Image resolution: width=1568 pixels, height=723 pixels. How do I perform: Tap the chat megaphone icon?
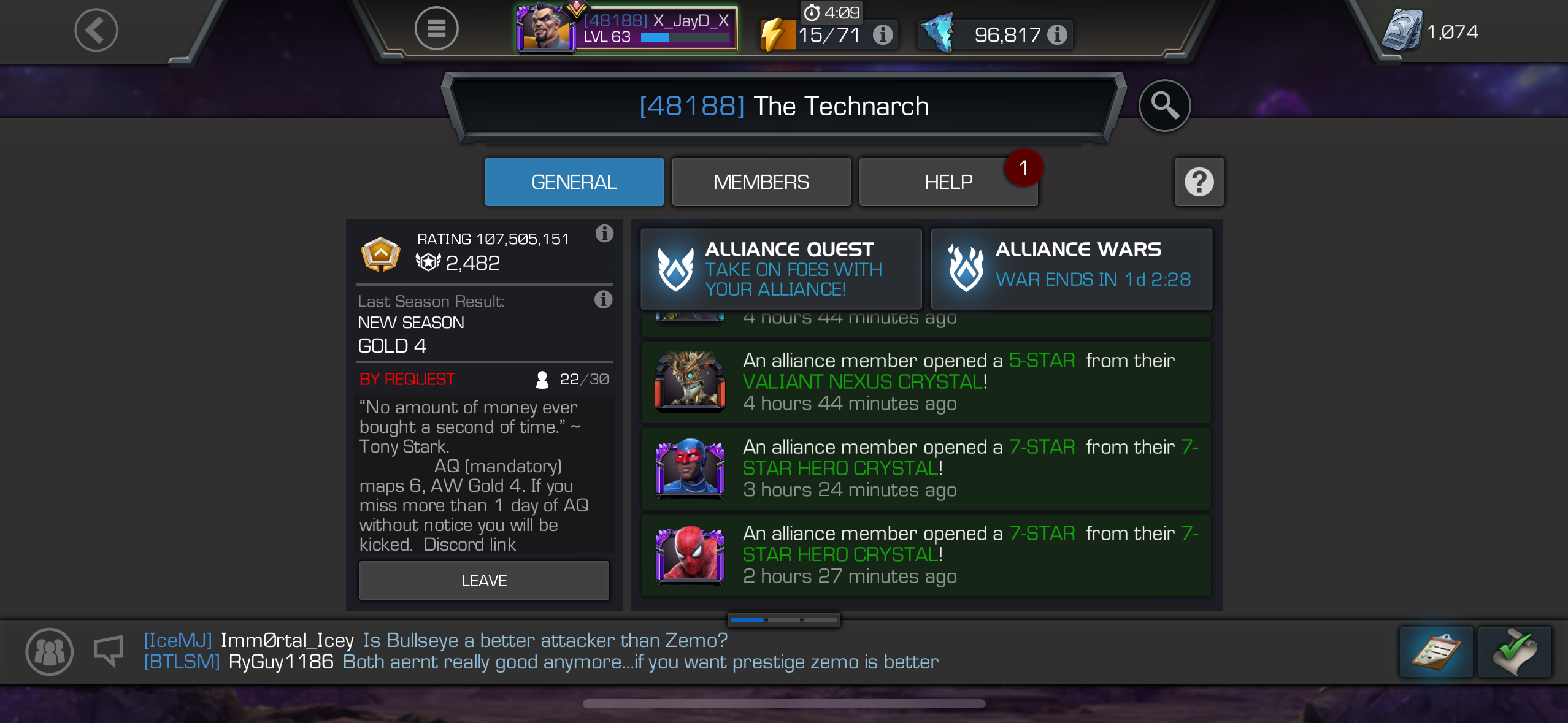point(109,651)
